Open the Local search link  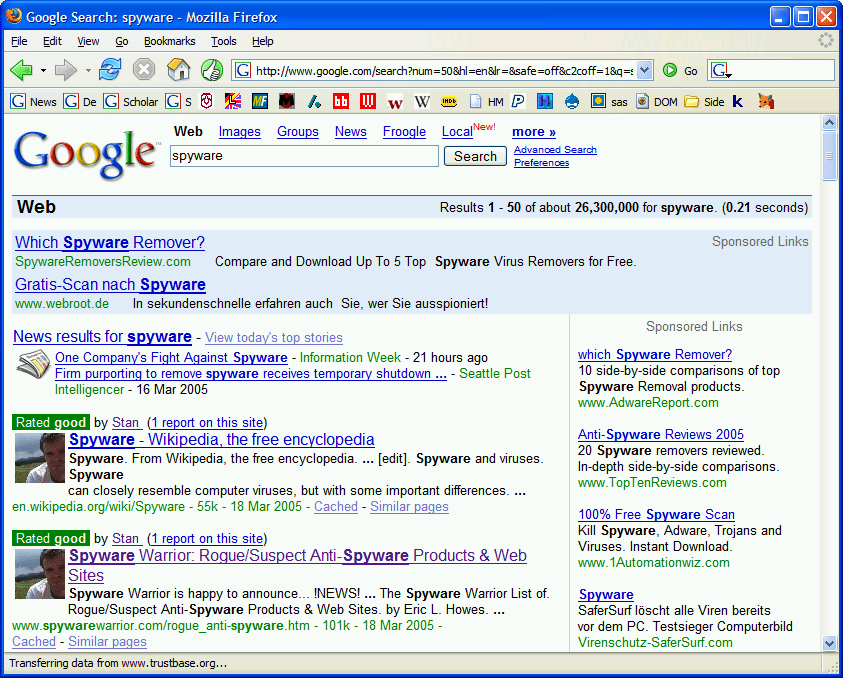457,132
